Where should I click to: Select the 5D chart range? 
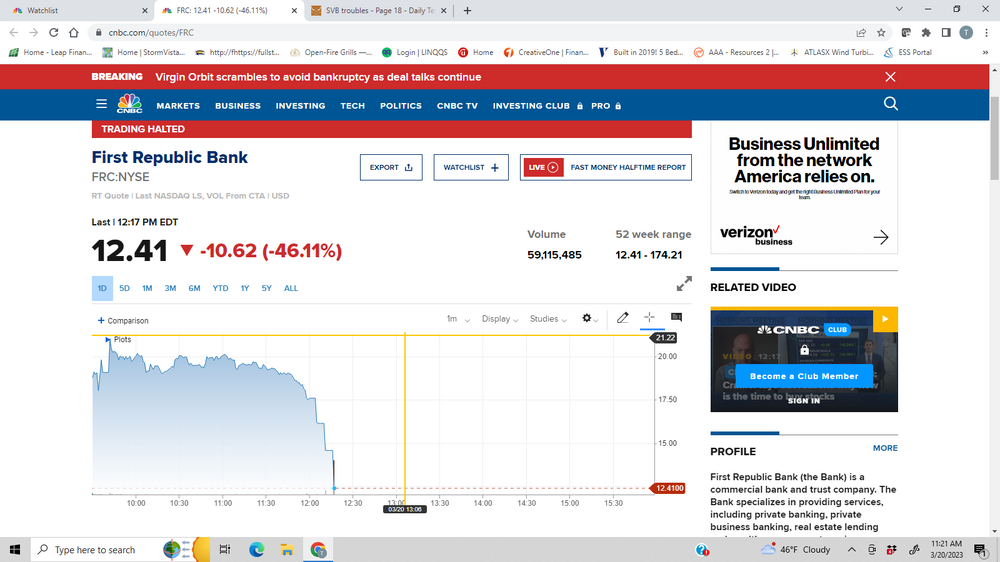point(125,288)
